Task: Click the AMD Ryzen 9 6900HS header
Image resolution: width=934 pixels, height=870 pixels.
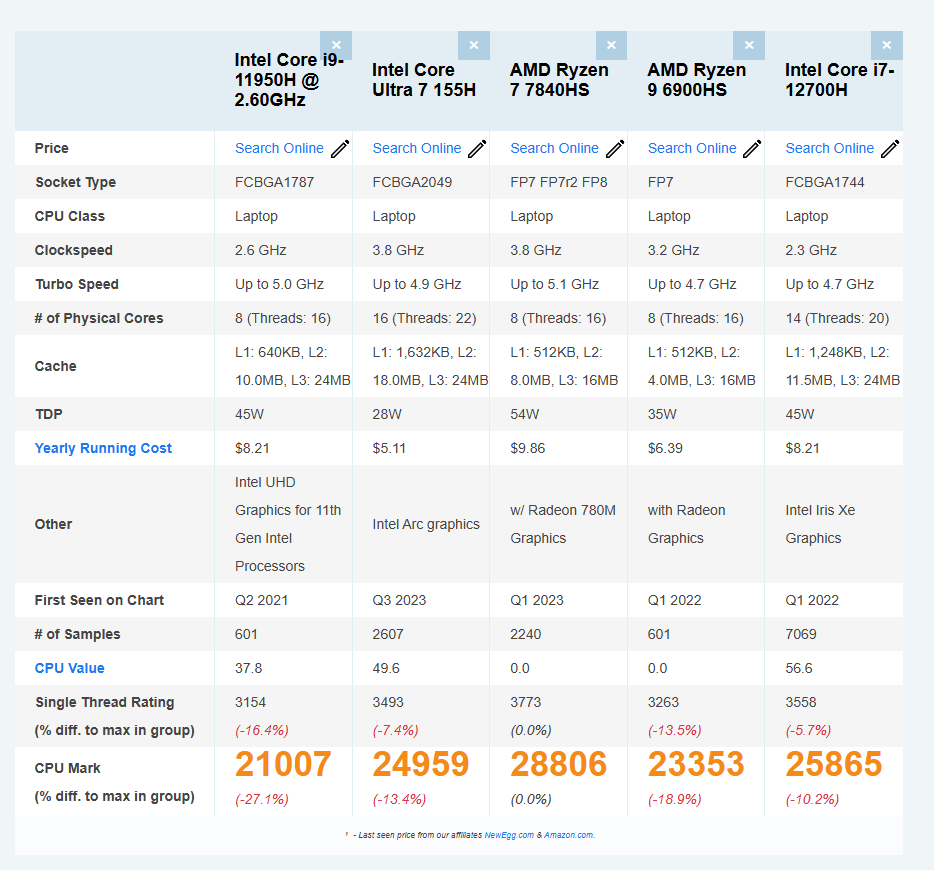Action: [x=697, y=80]
